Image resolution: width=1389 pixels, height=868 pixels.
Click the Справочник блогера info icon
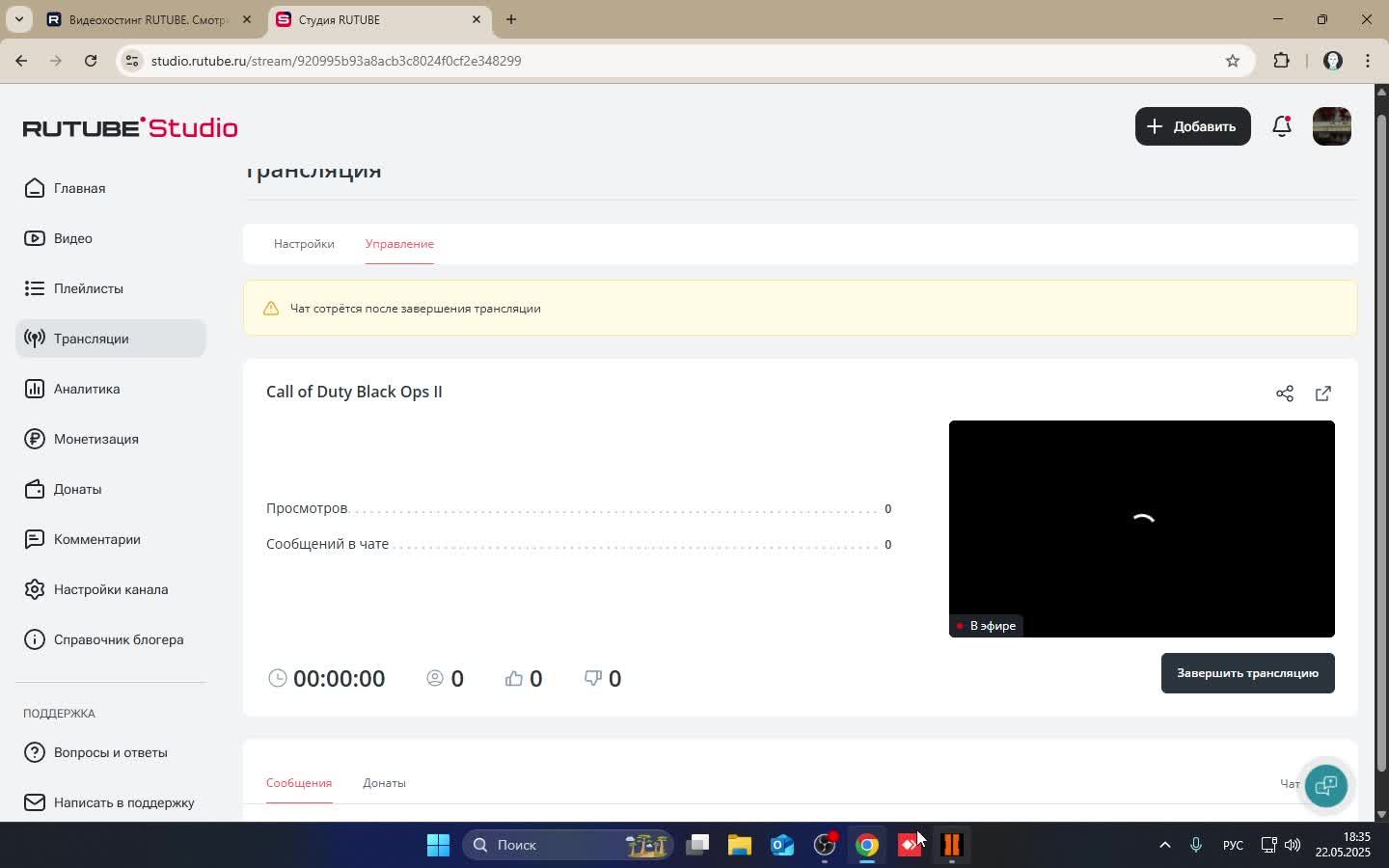coord(35,639)
